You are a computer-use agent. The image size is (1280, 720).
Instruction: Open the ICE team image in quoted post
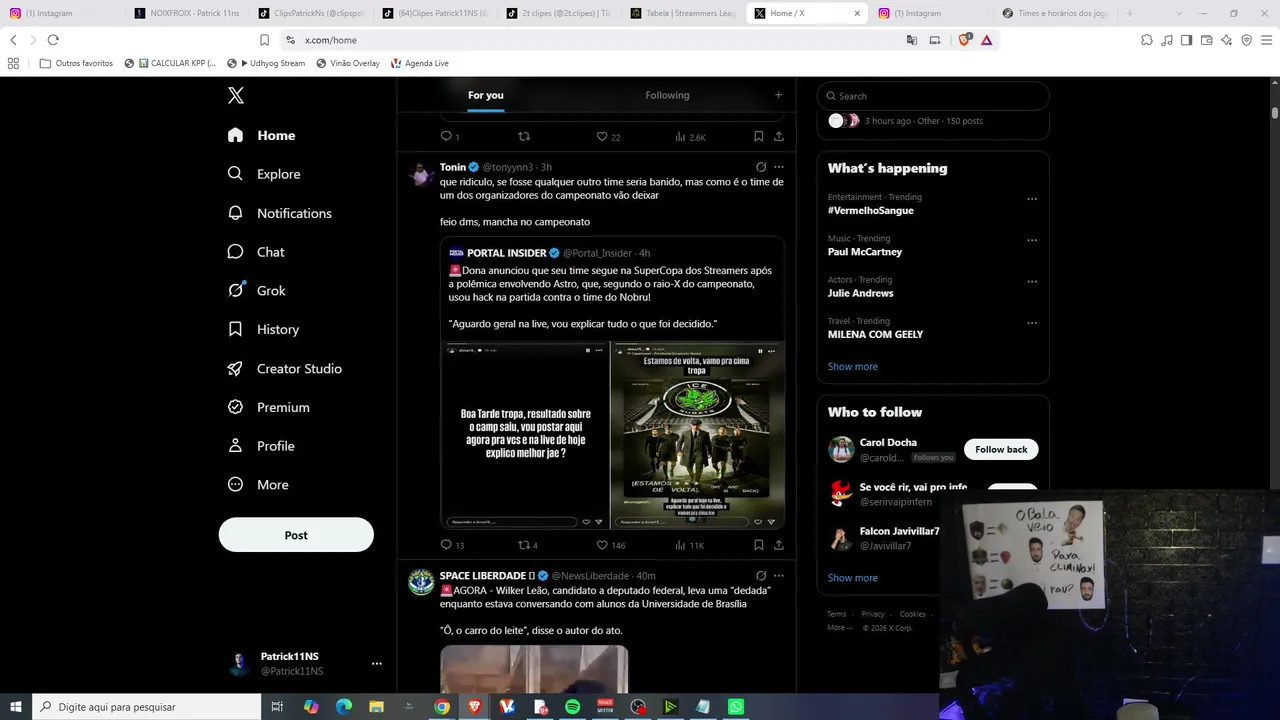click(697, 435)
